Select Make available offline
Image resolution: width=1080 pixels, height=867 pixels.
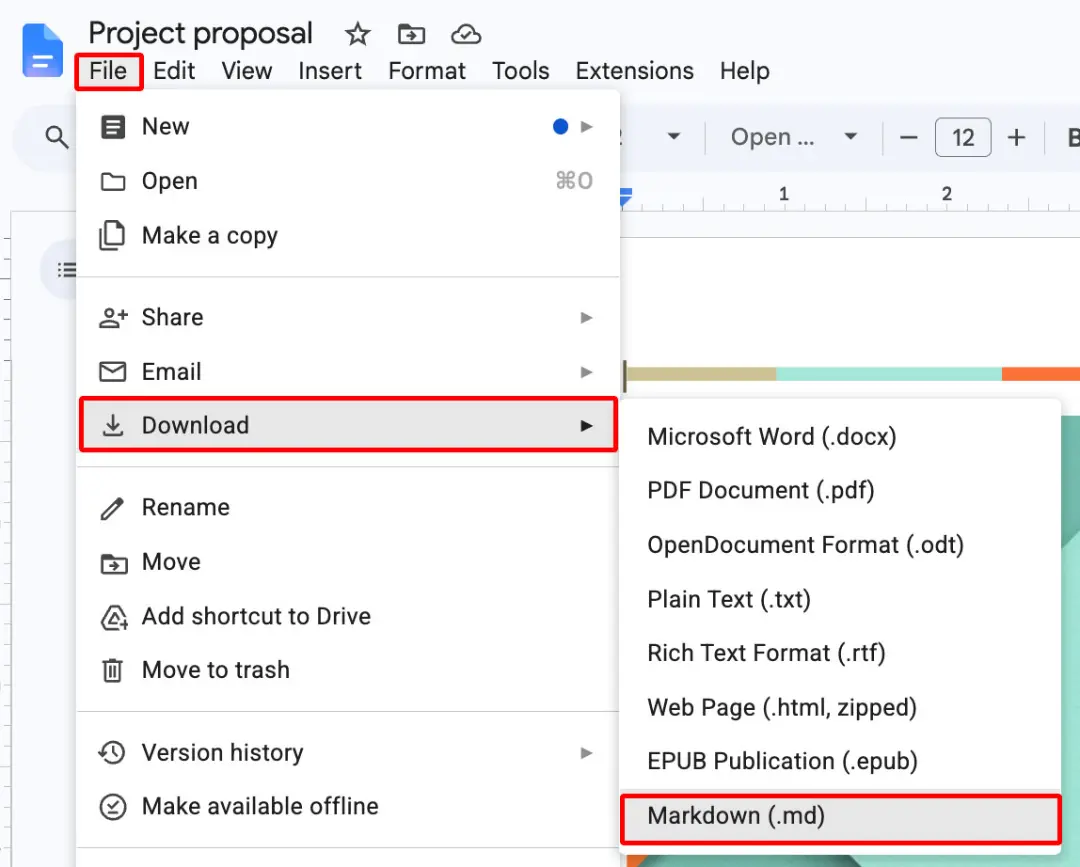(348, 806)
